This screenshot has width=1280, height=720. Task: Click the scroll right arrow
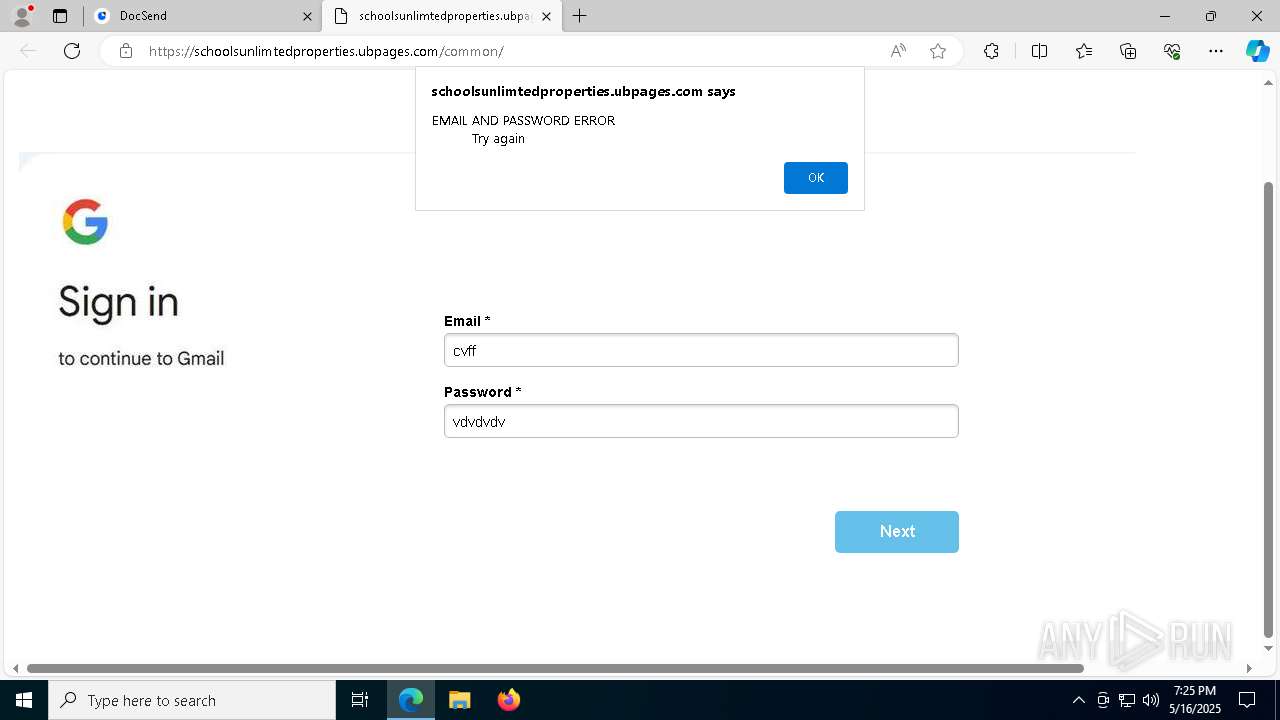point(1249,668)
